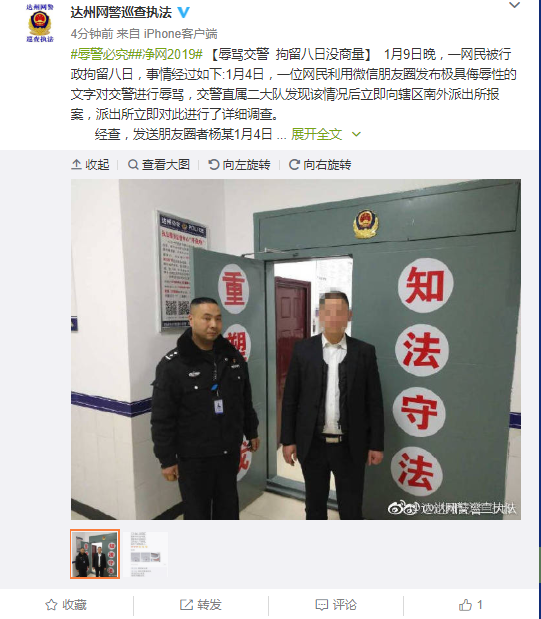
Task: Rotate image right with 向右旋转
Action: (320, 165)
